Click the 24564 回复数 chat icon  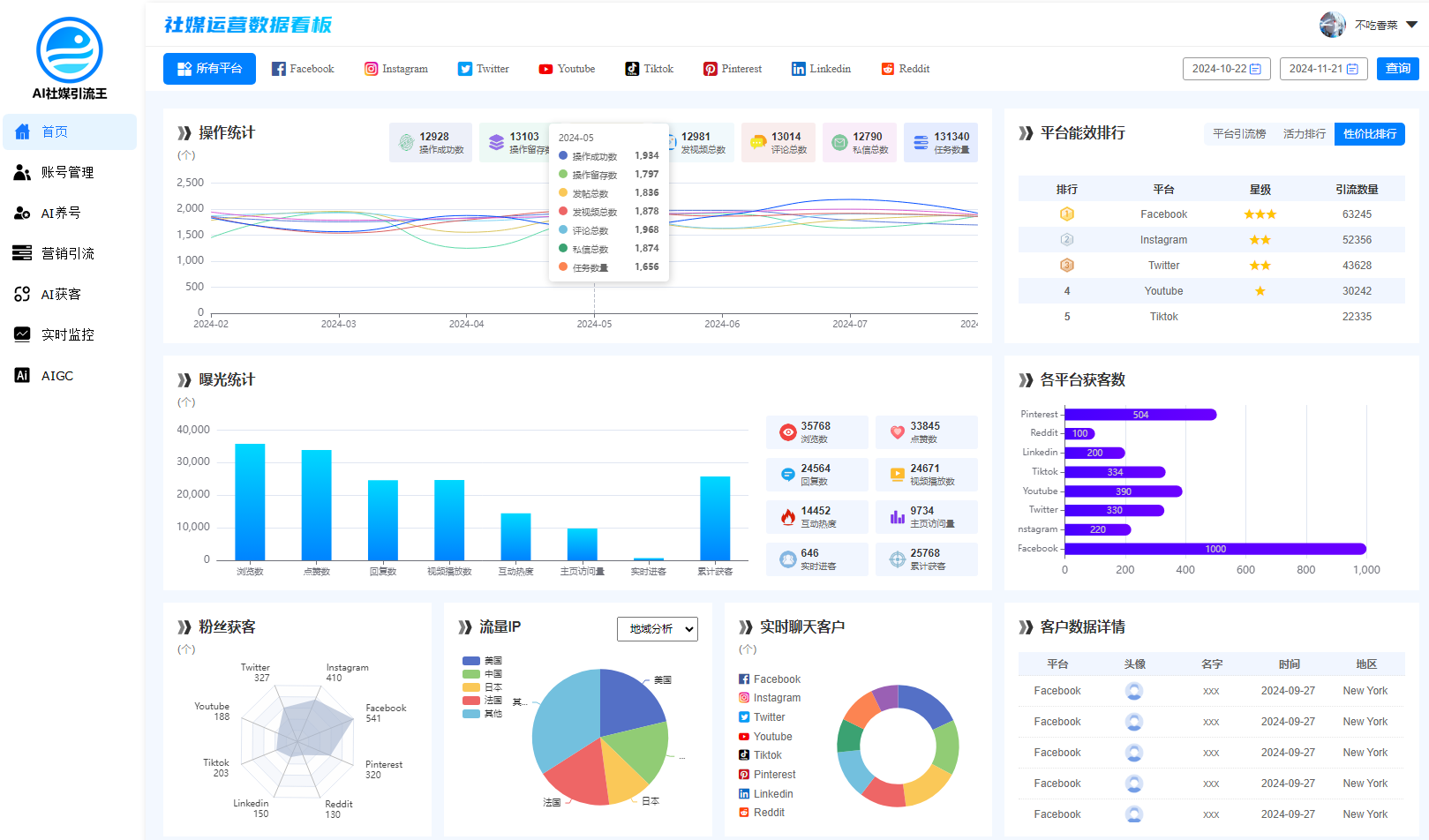tap(788, 475)
